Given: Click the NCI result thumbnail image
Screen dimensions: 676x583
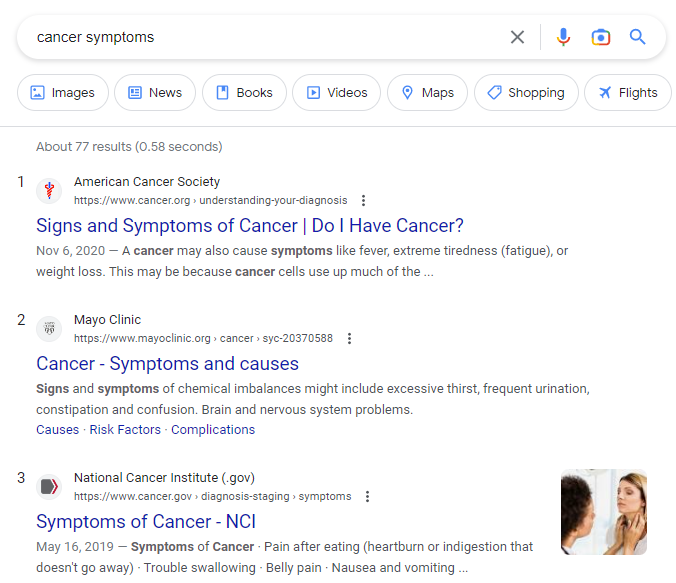Looking at the screenshot, I should 604,512.
